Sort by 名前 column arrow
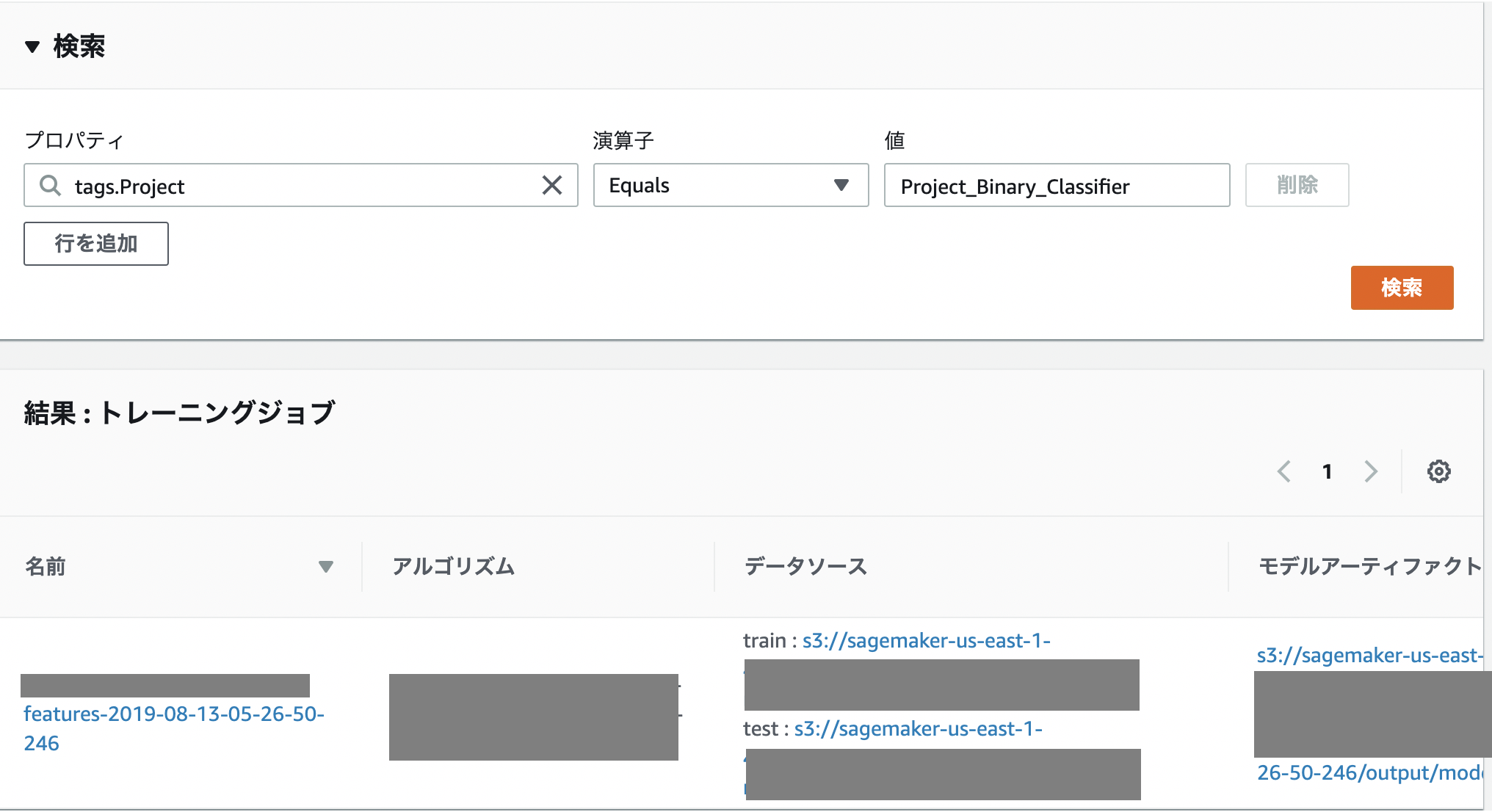This screenshot has width=1492, height=812. tap(326, 567)
